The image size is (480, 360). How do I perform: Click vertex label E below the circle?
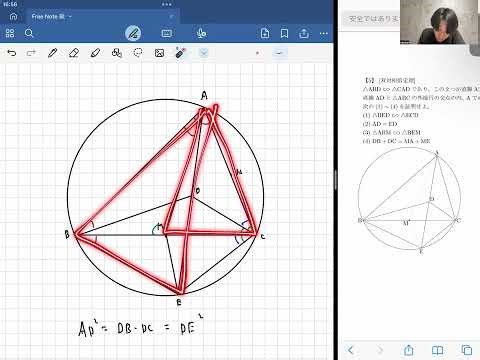pyautogui.click(x=179, y=303)
